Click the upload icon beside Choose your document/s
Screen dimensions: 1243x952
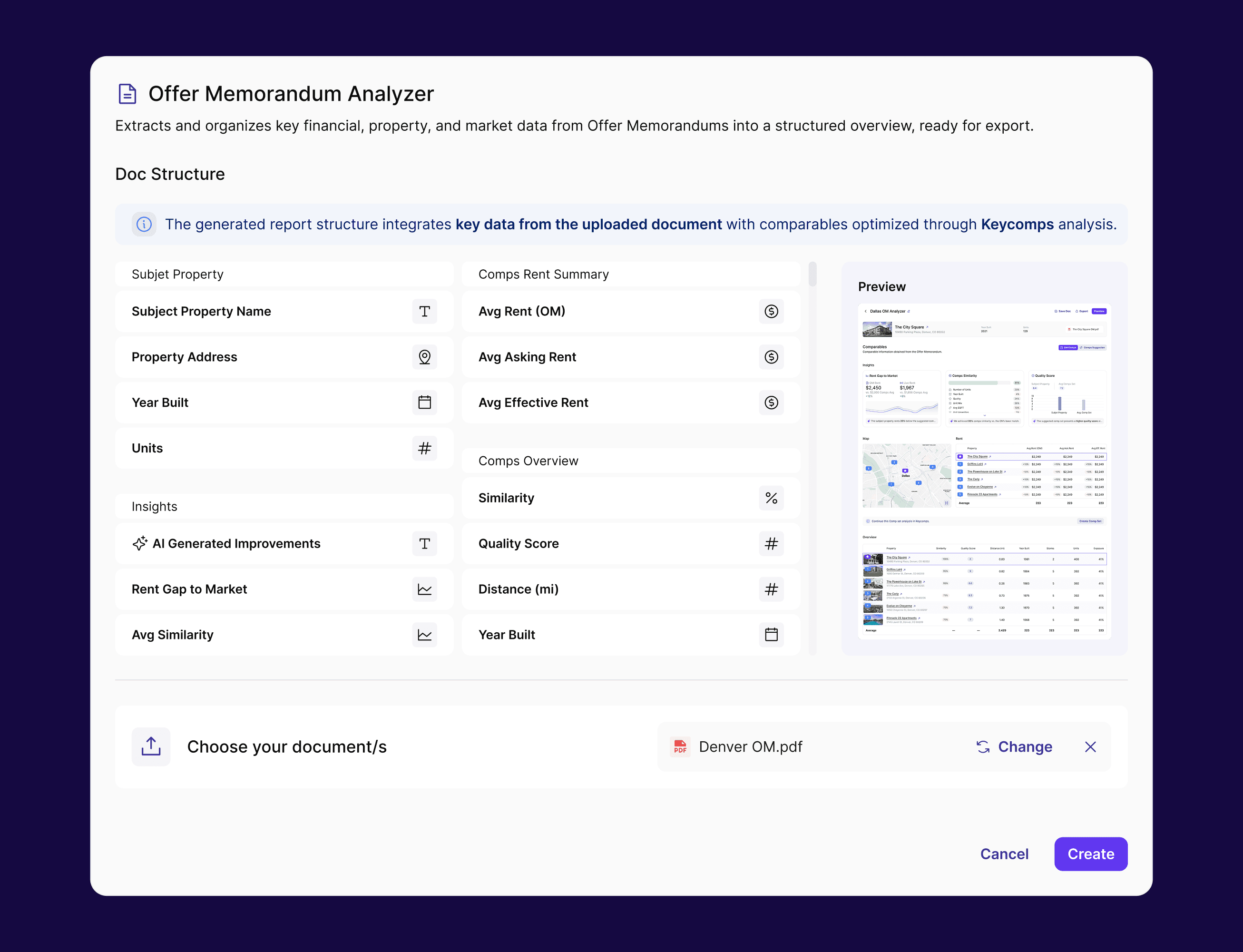(151, 747)
